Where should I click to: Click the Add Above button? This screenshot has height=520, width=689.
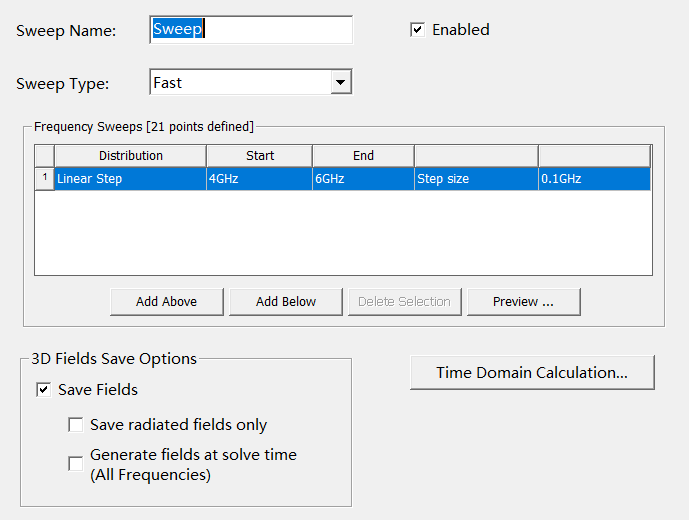pyautogui.click(x=167, y=302)
